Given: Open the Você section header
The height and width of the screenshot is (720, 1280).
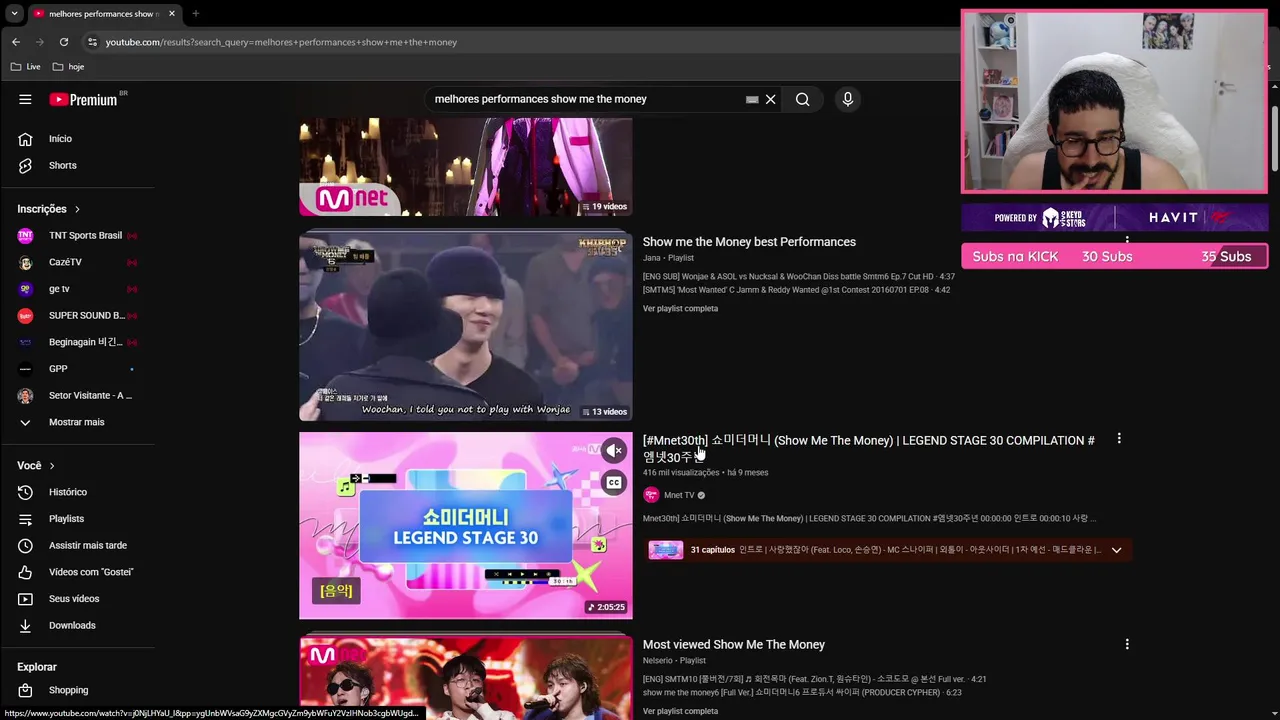Looking at the screenshot, I should [36, 465].
